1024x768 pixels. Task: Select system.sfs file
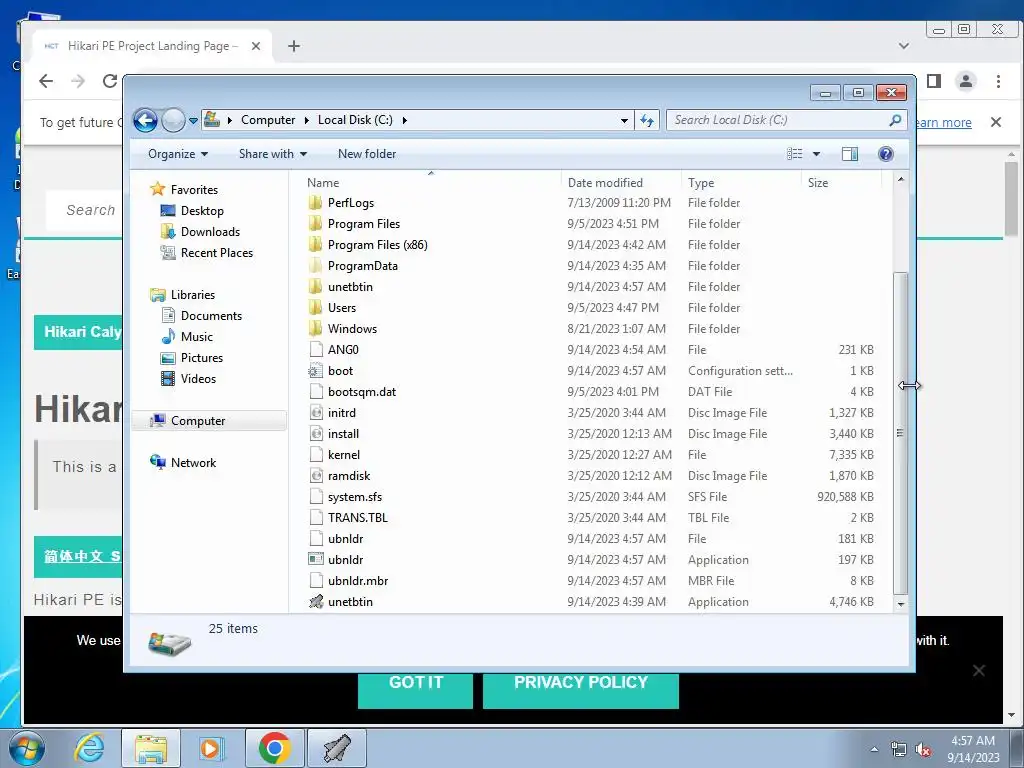[x=355, y=497]
